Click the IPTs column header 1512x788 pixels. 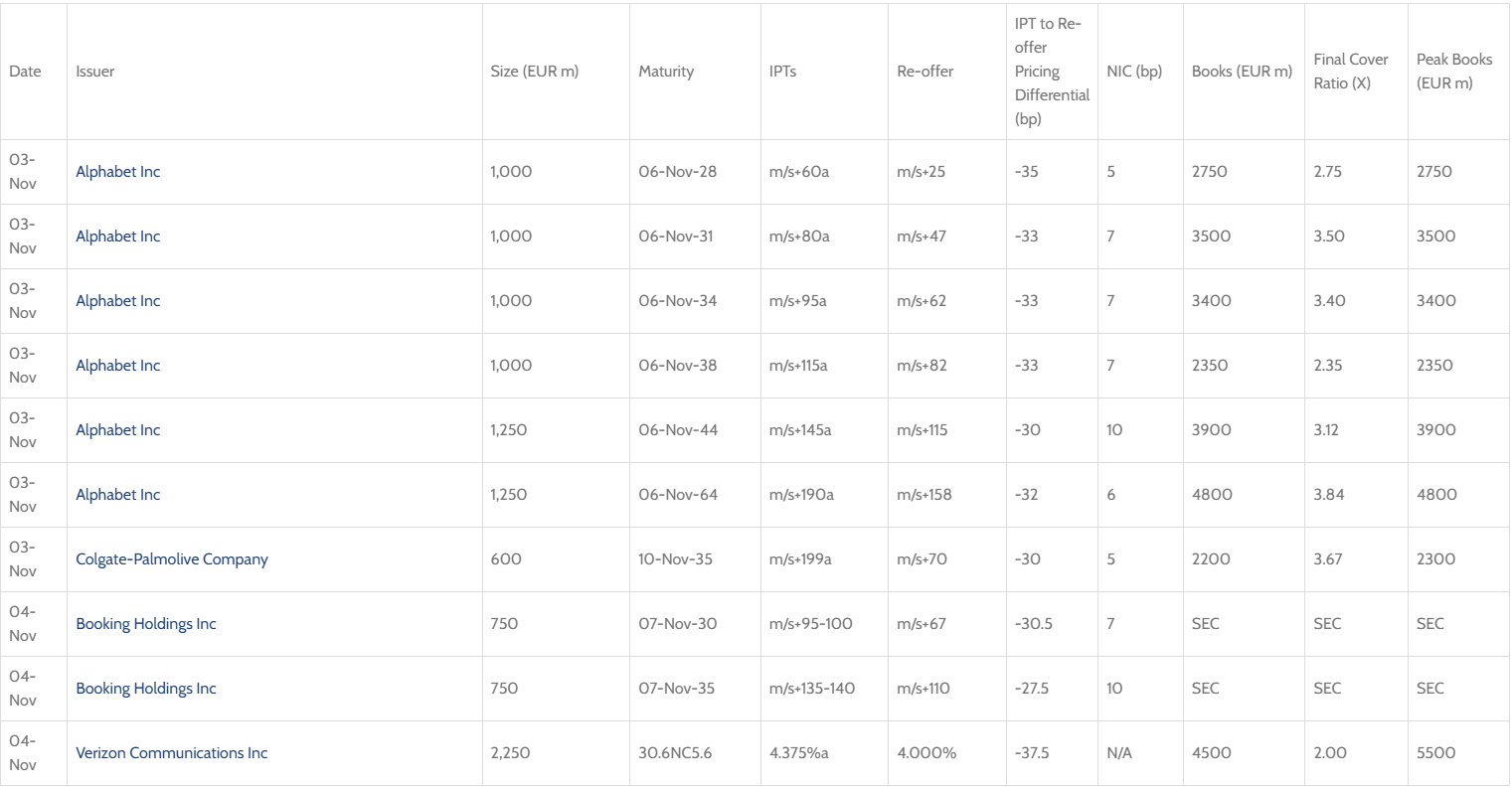(782, 72)
